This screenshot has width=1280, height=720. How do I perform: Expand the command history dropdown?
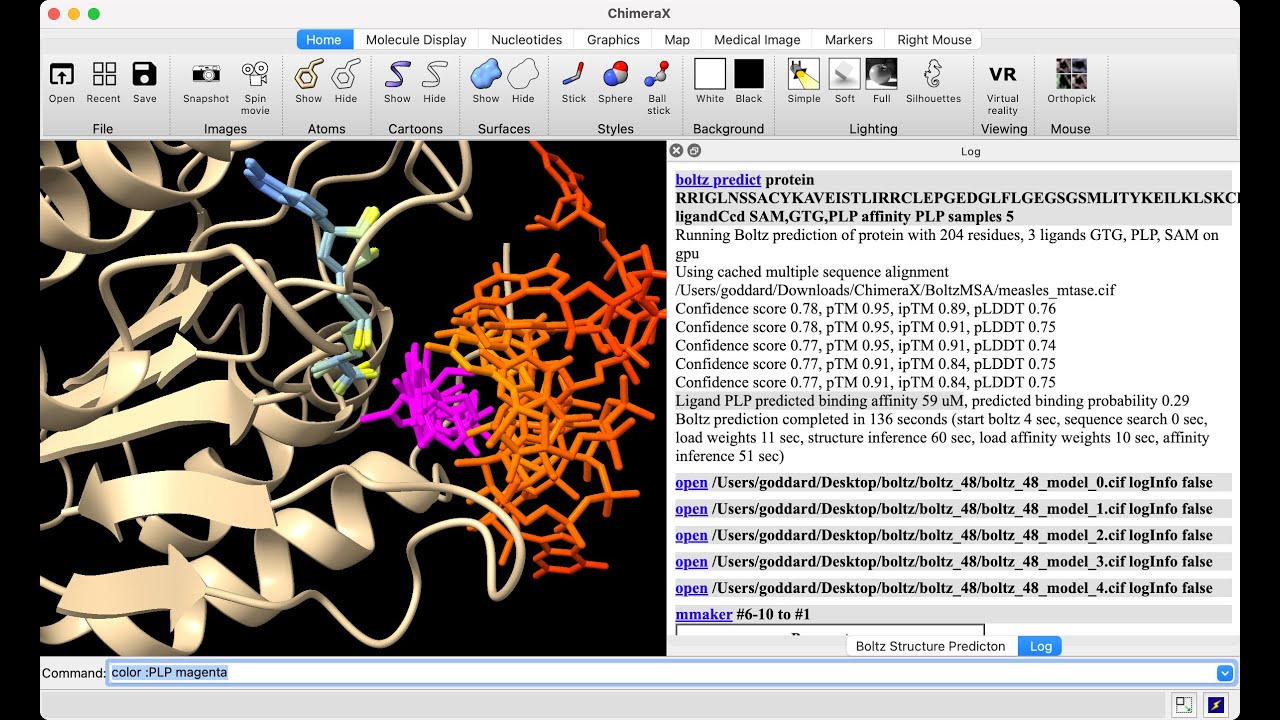coord(1224,673)
